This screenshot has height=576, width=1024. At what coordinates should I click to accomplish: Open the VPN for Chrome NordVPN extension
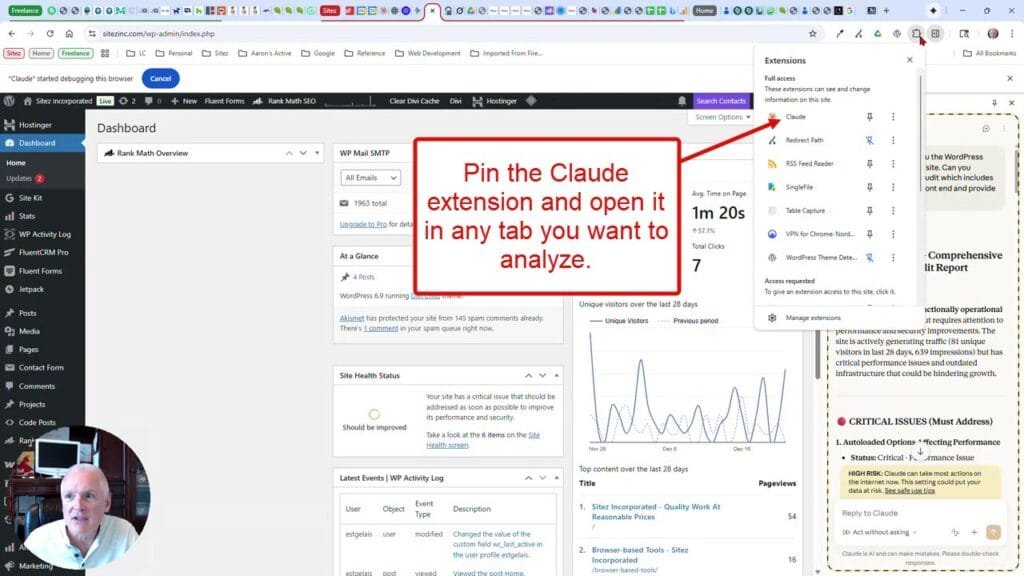tap(798, 234)
